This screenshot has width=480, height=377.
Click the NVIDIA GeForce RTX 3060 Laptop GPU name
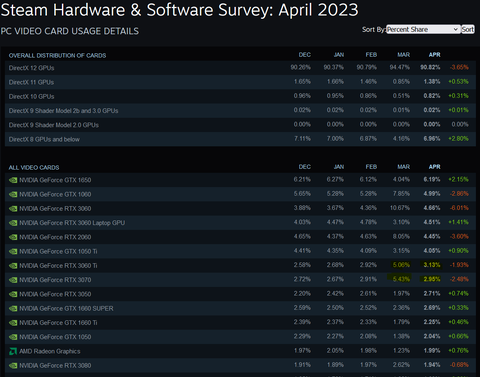72,223
